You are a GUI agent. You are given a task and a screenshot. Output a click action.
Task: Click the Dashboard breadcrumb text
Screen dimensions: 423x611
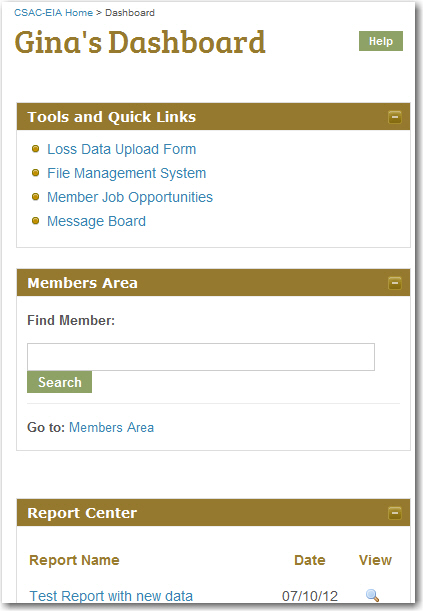[130, 13]
